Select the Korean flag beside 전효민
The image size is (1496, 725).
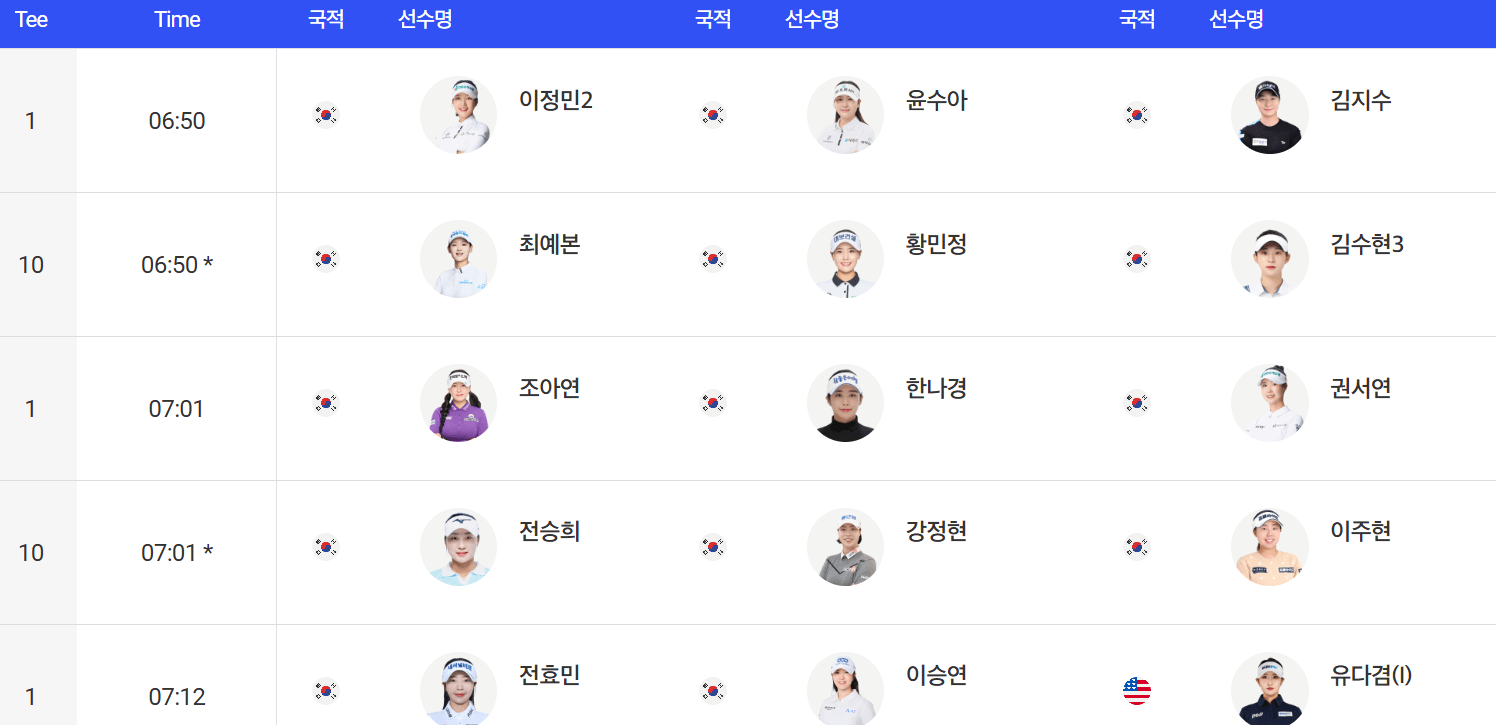pos(325,691)
